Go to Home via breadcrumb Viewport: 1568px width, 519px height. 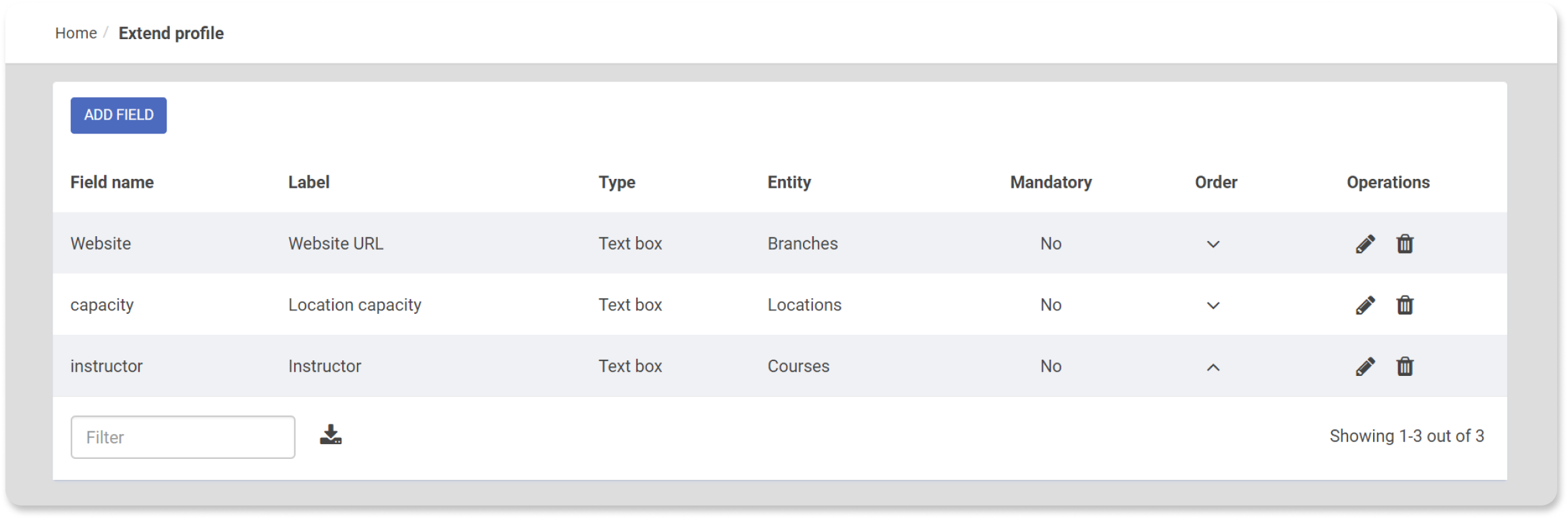tap(76, 33)
